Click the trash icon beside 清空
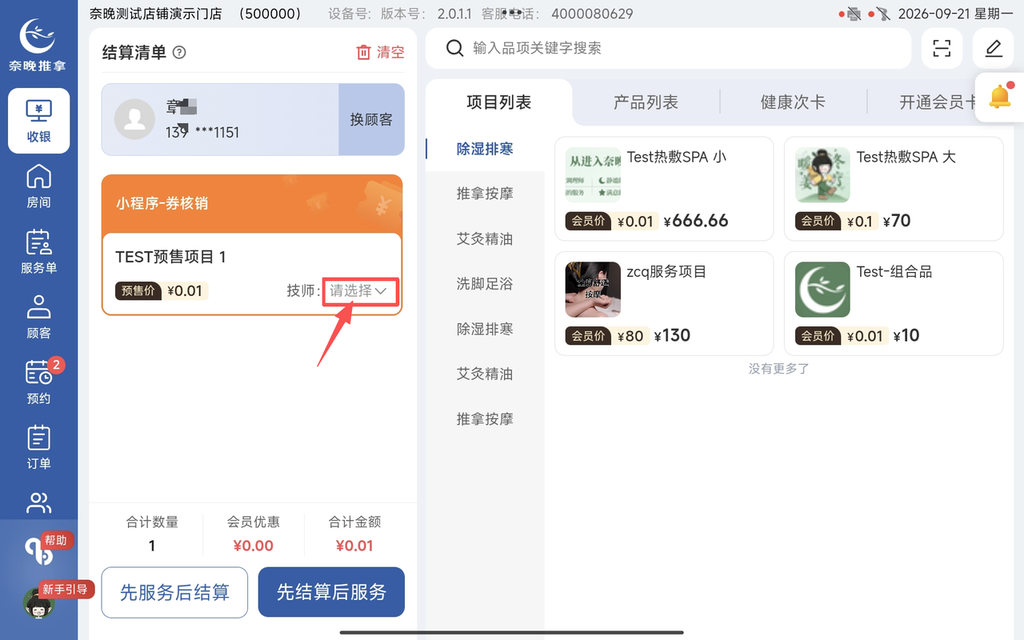The width and height of the screenshot is (1024, 640). click(363, 52)
